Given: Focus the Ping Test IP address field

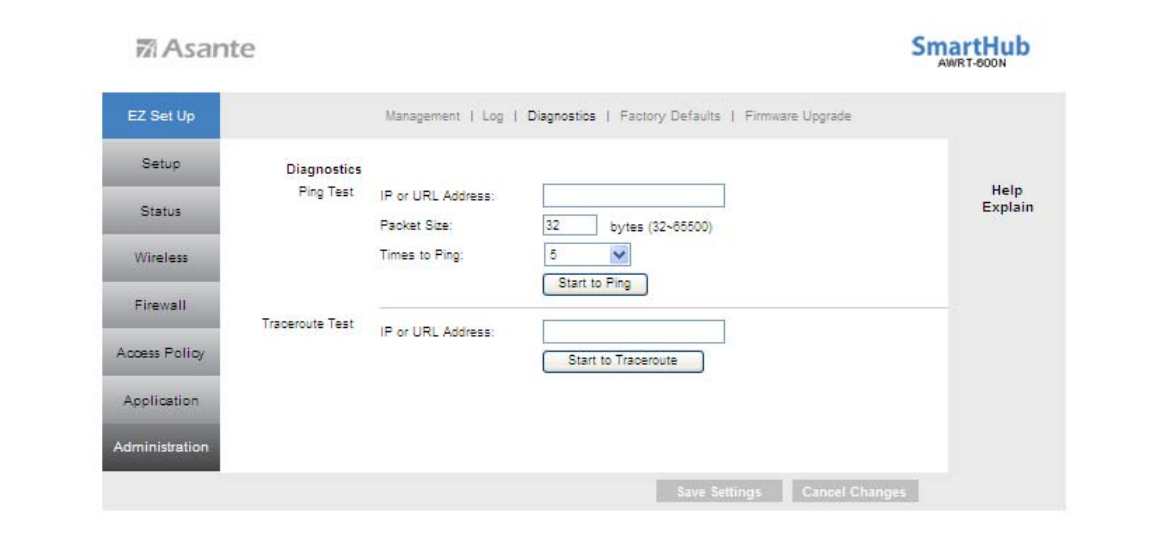Looking at the screenshot, I should [634, 196].
